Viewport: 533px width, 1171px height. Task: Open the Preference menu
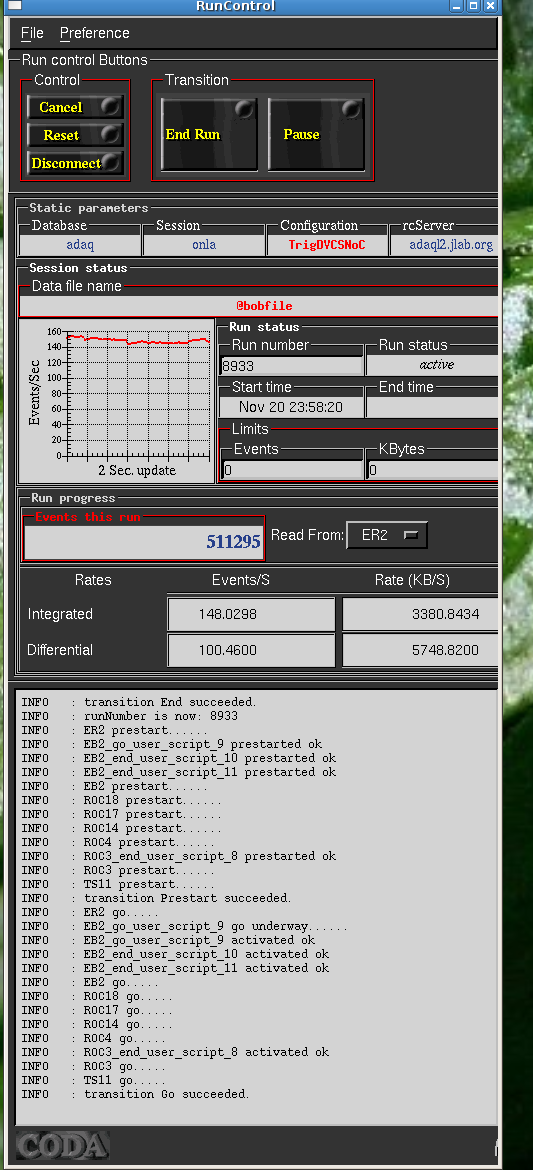tap(95, 33)
